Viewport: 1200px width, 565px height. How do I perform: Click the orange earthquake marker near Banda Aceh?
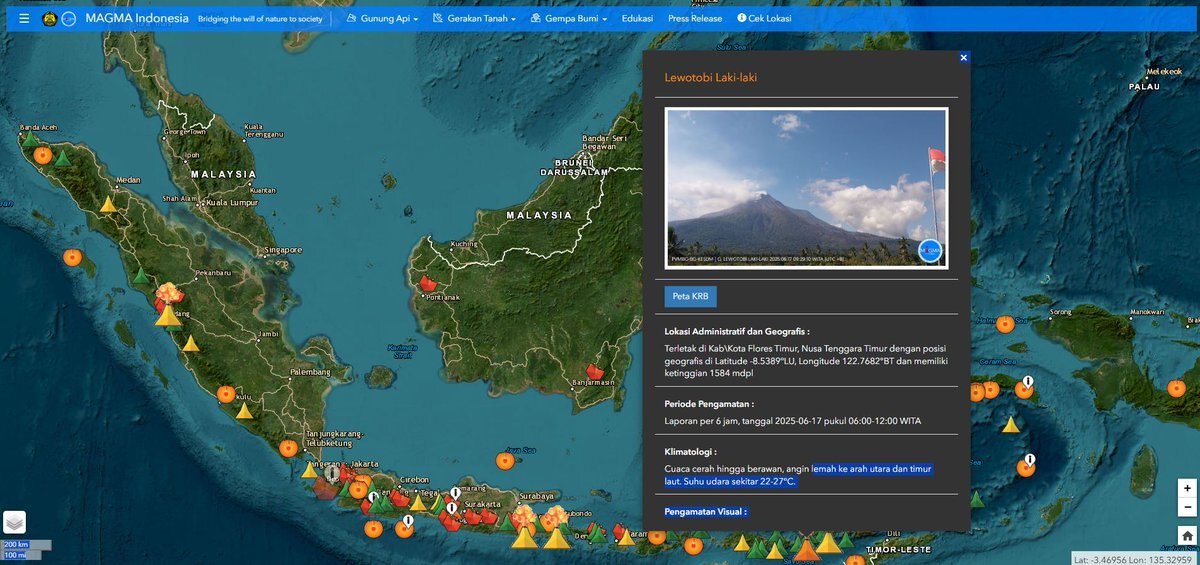coord(43,155)
